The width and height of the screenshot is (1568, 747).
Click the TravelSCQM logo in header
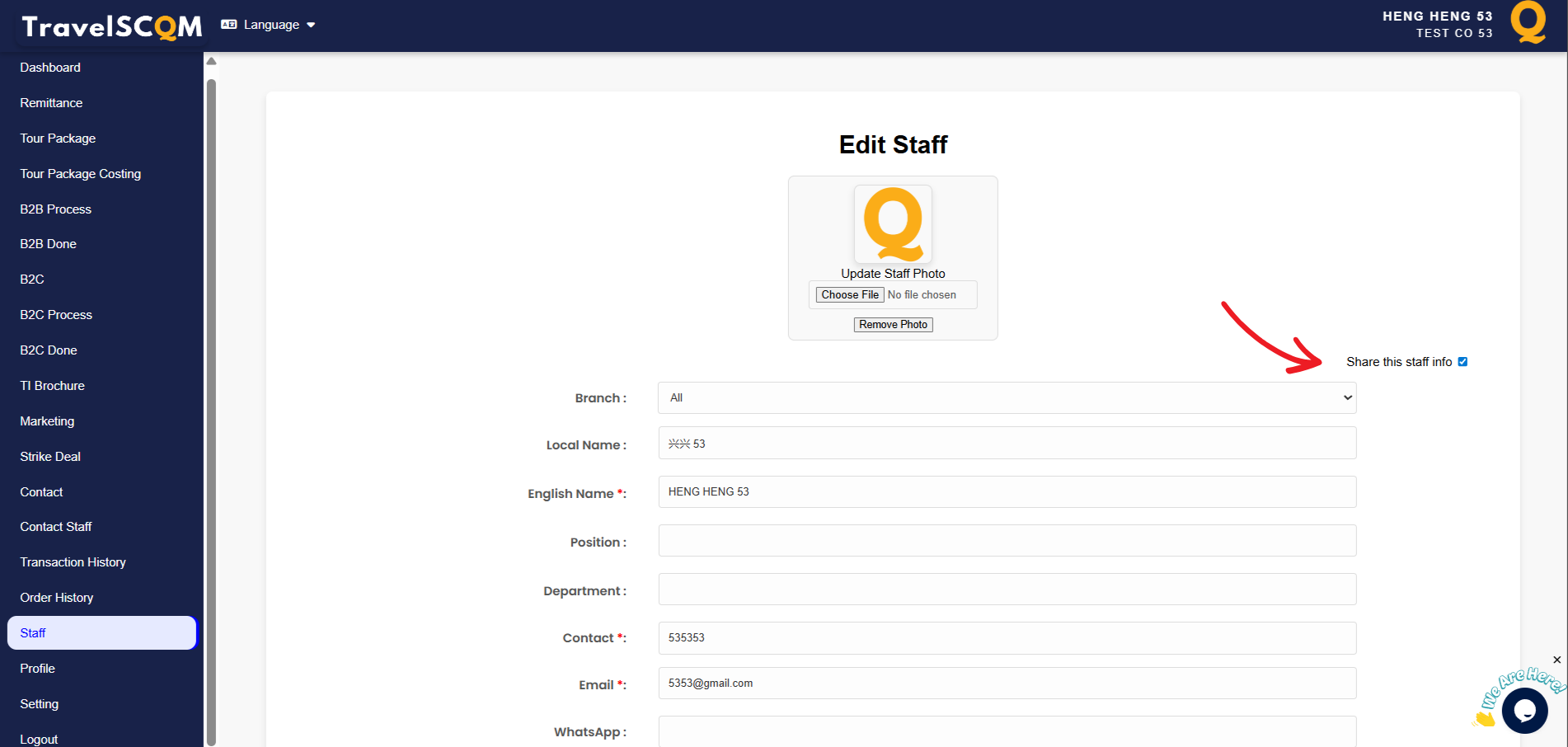(111, 26)
